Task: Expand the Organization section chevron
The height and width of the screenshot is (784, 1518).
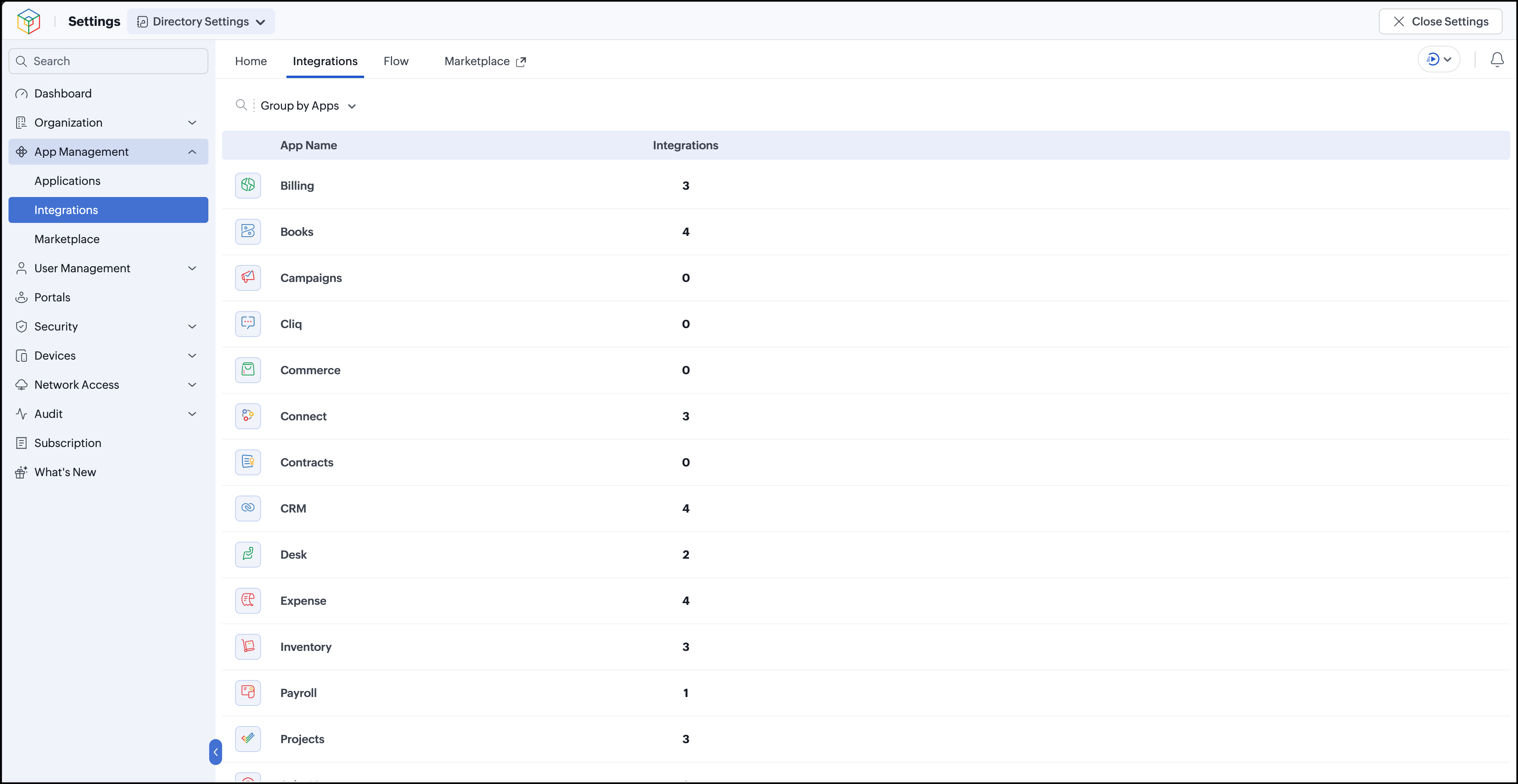Action: (192, 123)
